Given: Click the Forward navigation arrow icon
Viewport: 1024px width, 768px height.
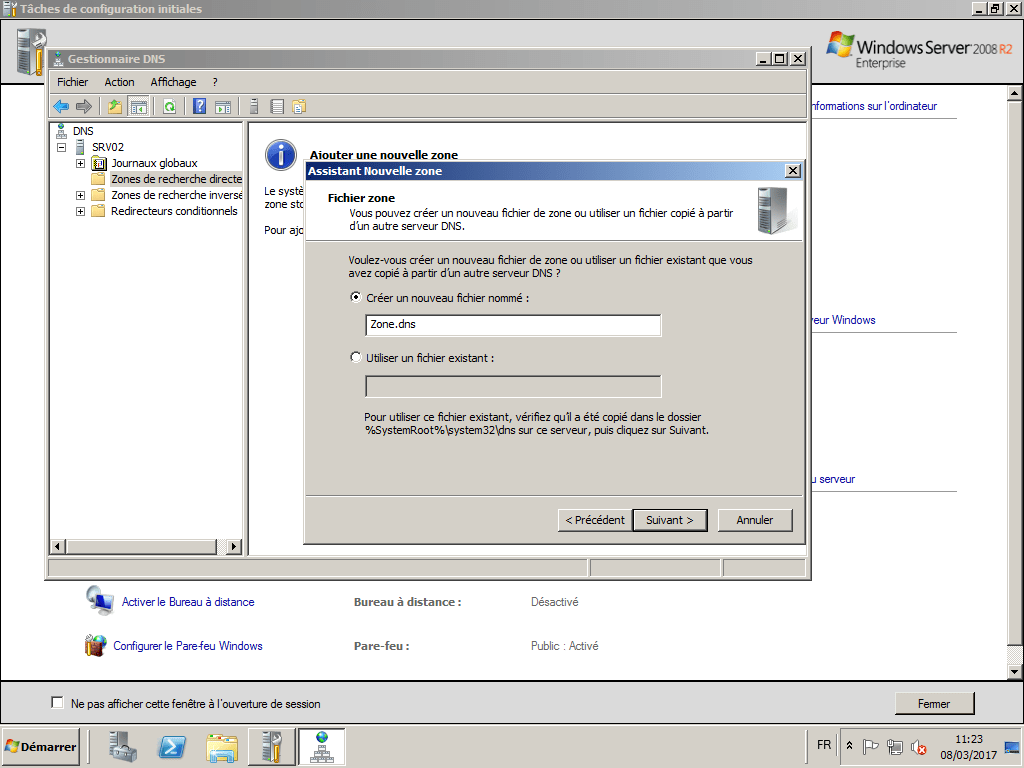Looking at the screenshot, I should pyautogui.click(x=84, y=106).
